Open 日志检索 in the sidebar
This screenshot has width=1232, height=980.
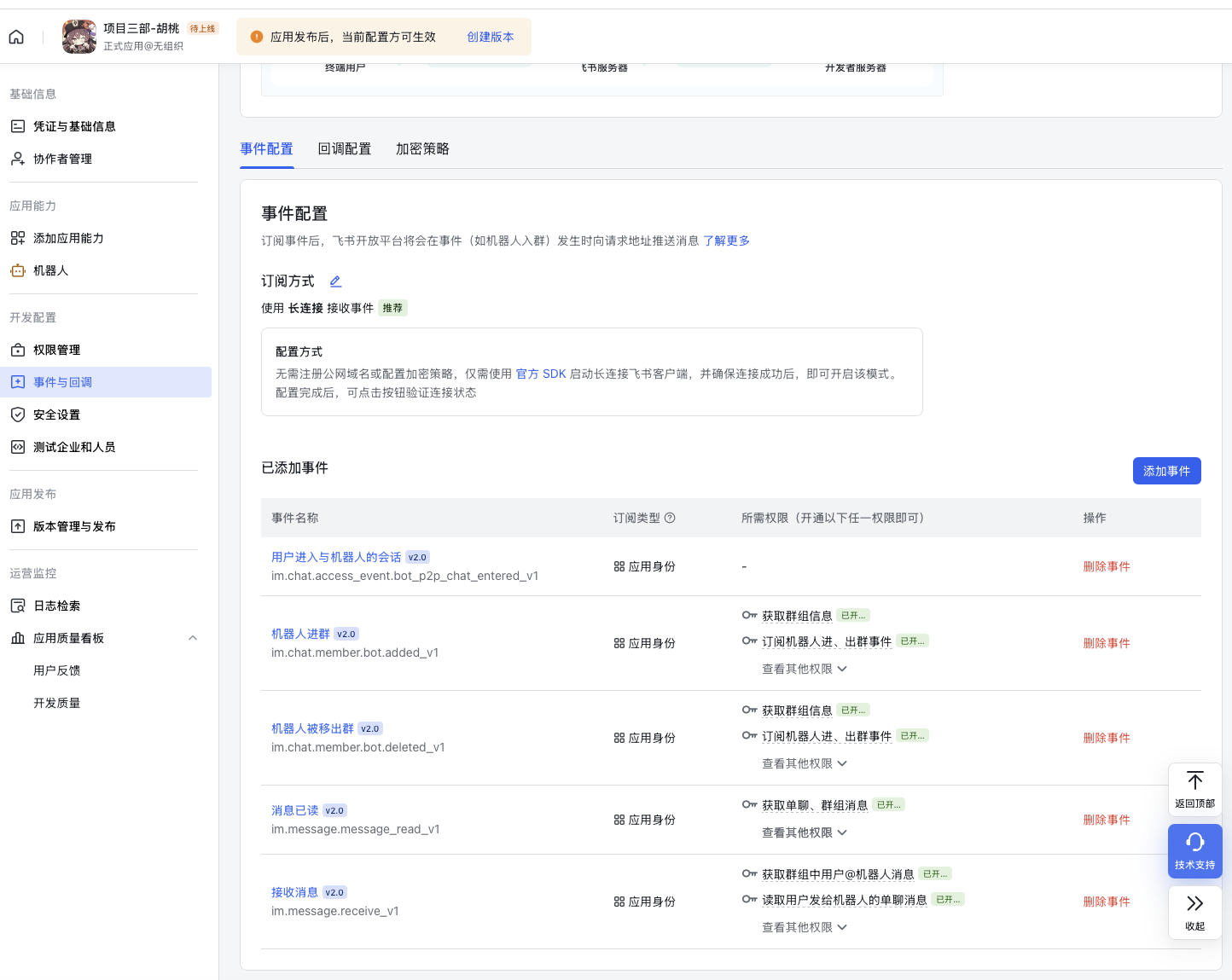[x=56, y=606]
